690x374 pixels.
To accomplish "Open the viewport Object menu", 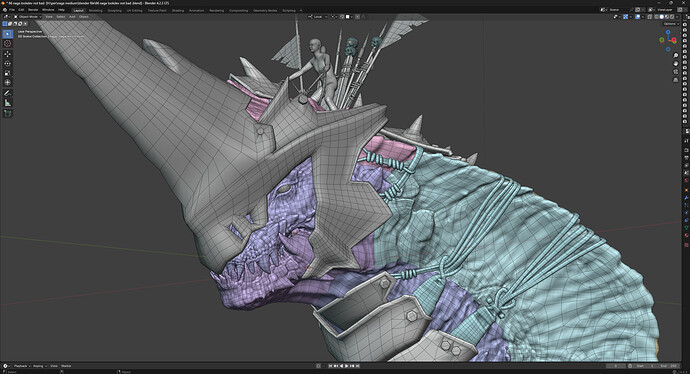I will click(84, 17).
